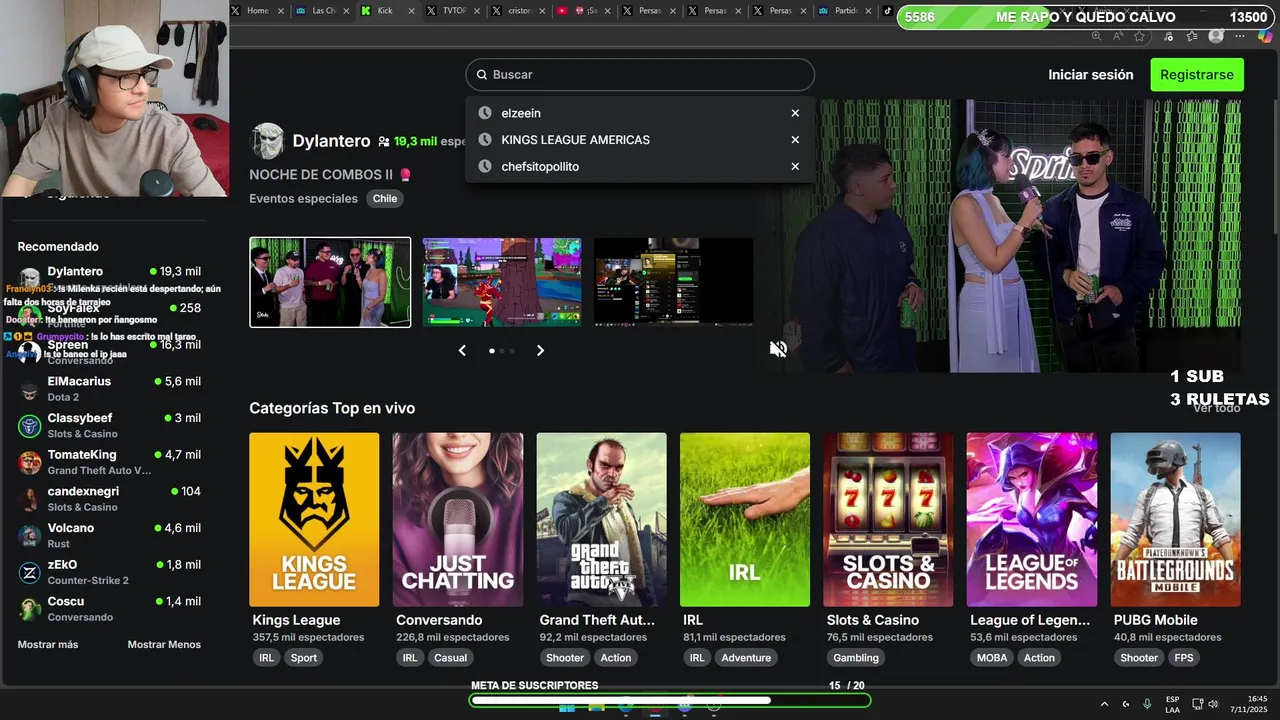1280x720 pixels.
Task: Open the Dylantero avatar in the featured stream
Action: [267, 142]
